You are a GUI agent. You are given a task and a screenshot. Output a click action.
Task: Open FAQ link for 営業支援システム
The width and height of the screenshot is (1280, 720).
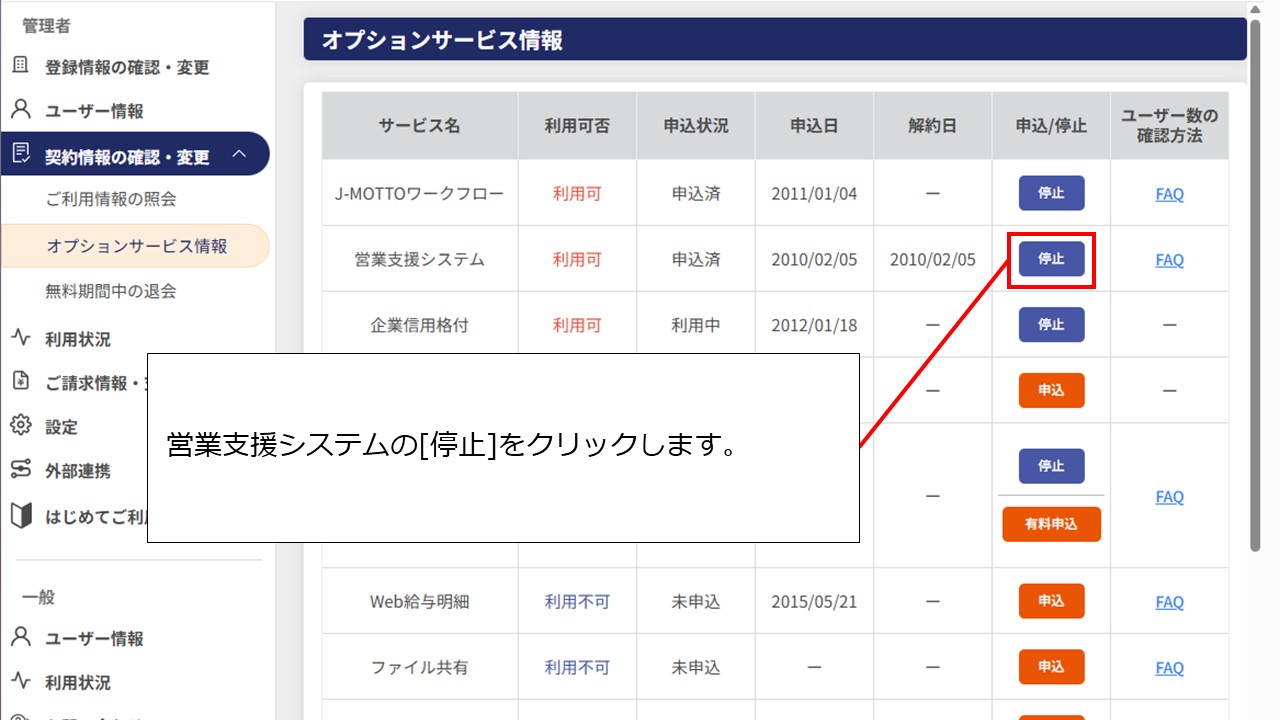1169,260
